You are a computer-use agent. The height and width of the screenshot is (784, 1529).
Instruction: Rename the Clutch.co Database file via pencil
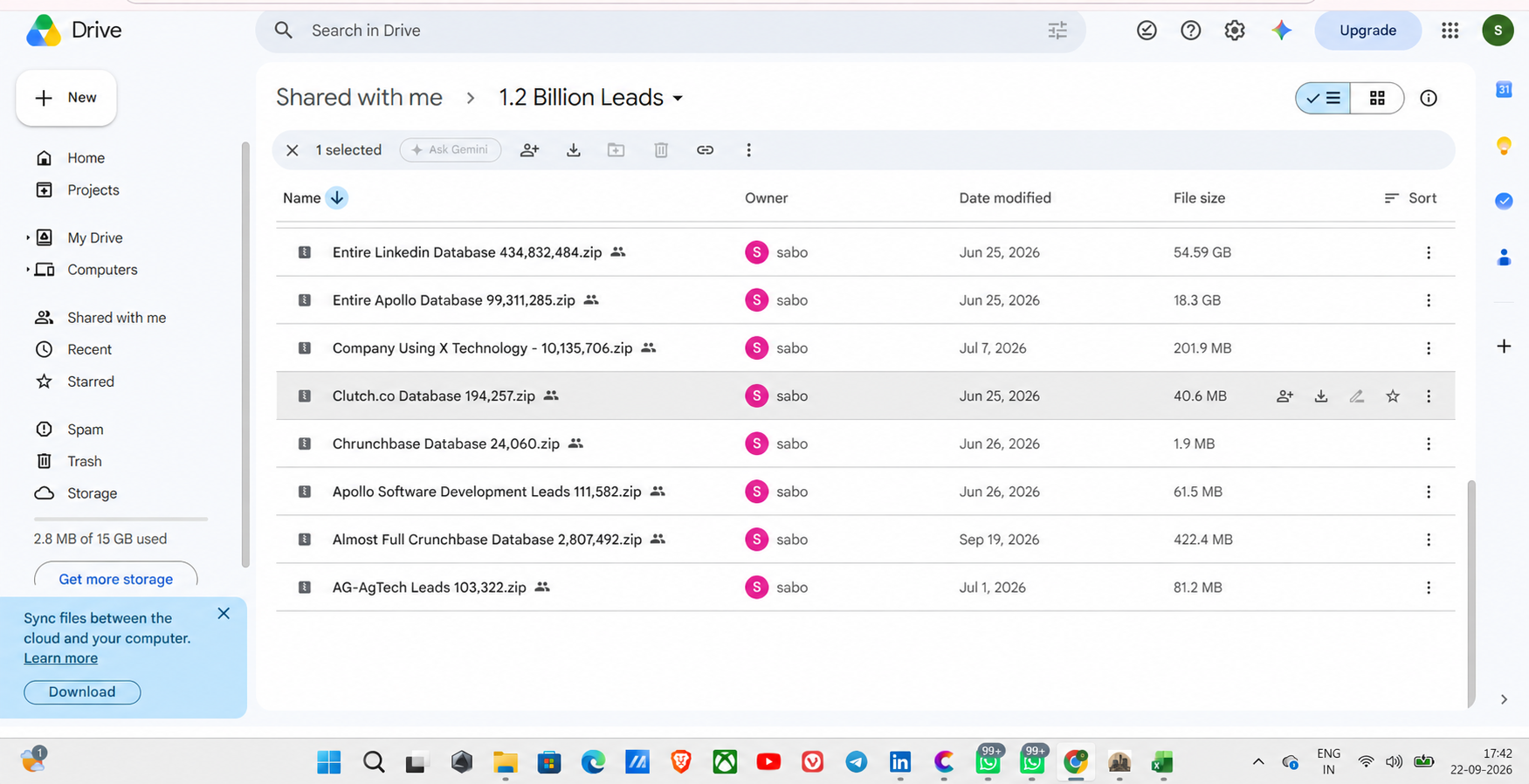click(x=1357, y=396)
